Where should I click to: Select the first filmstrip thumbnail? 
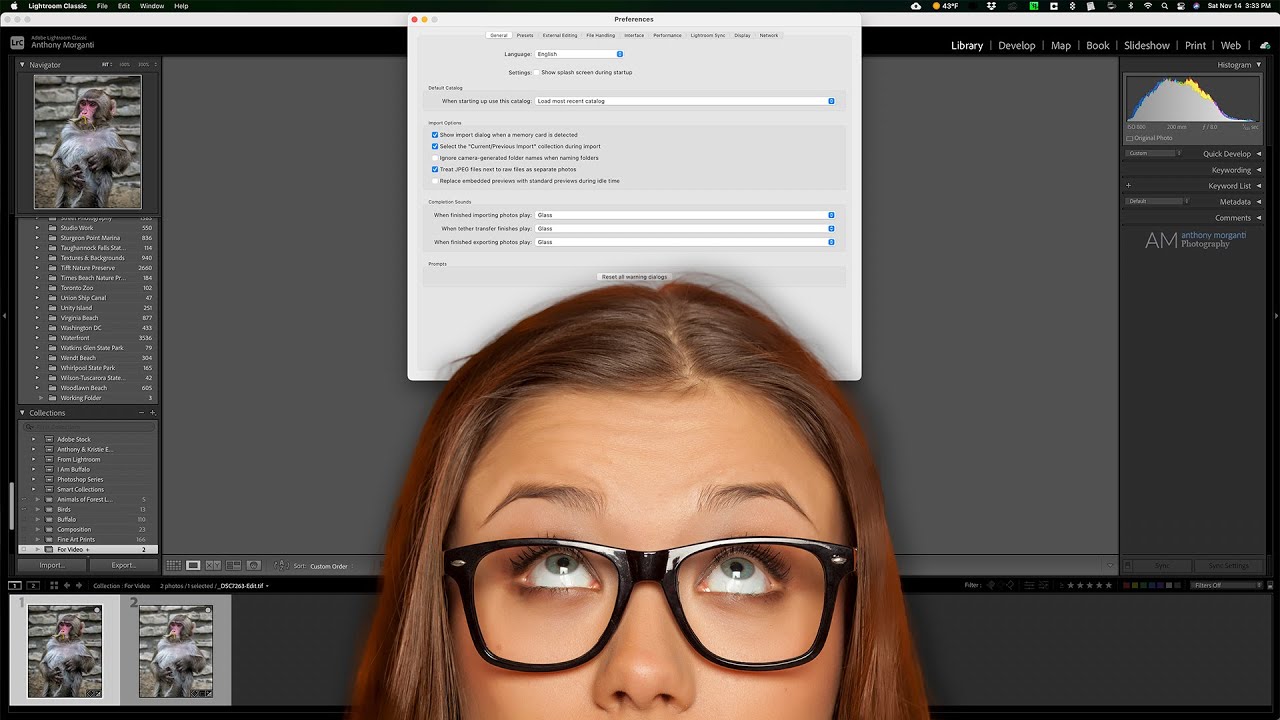(65, 651)
